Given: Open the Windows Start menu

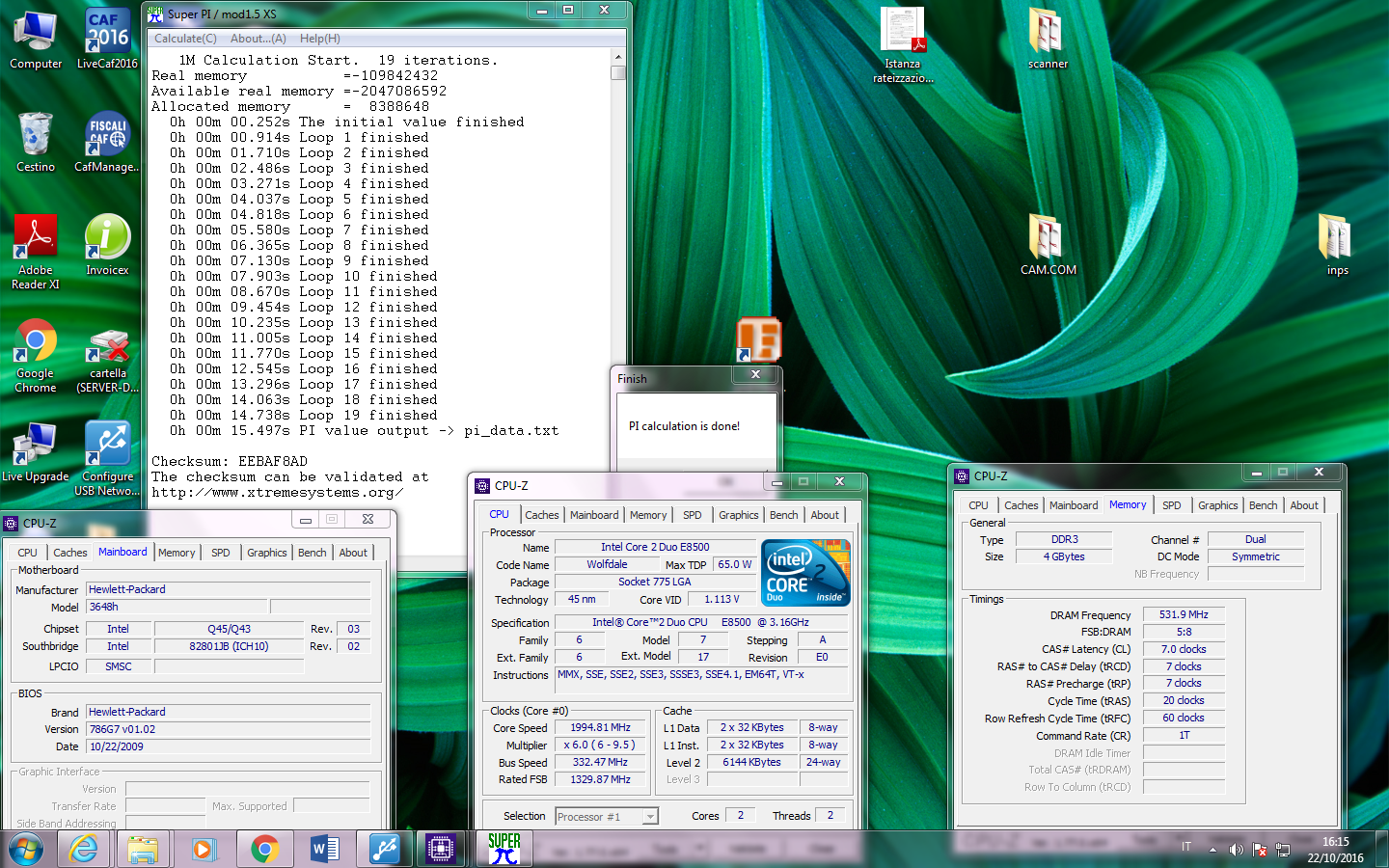Looking at the screenshot, I should pos(26,849).
